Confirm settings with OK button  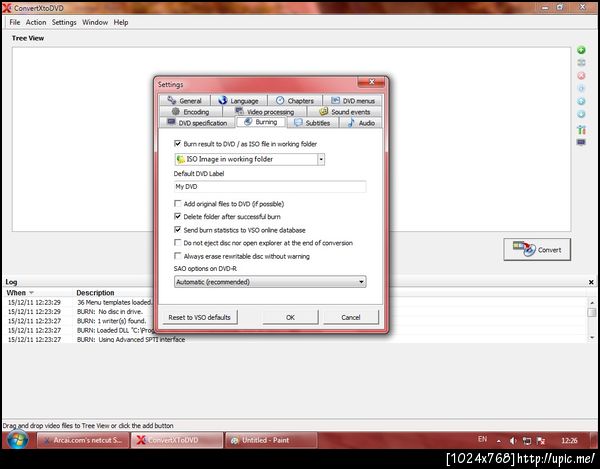[x=290, y=318]
